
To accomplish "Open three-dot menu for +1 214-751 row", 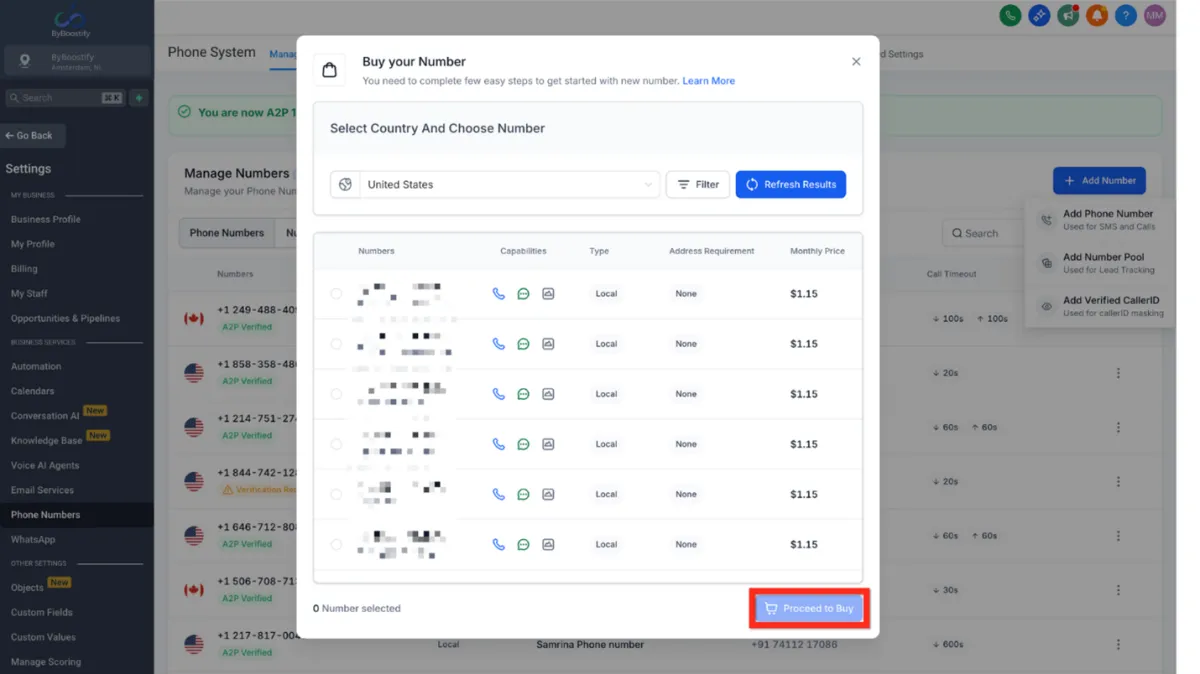I will [x=1118, y=427].
